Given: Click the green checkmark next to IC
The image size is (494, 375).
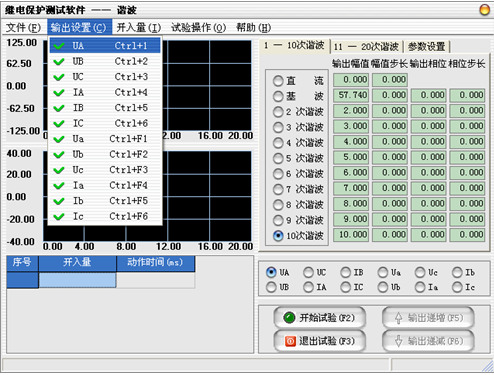Looking at the screenshot, I should click(59, 124).
